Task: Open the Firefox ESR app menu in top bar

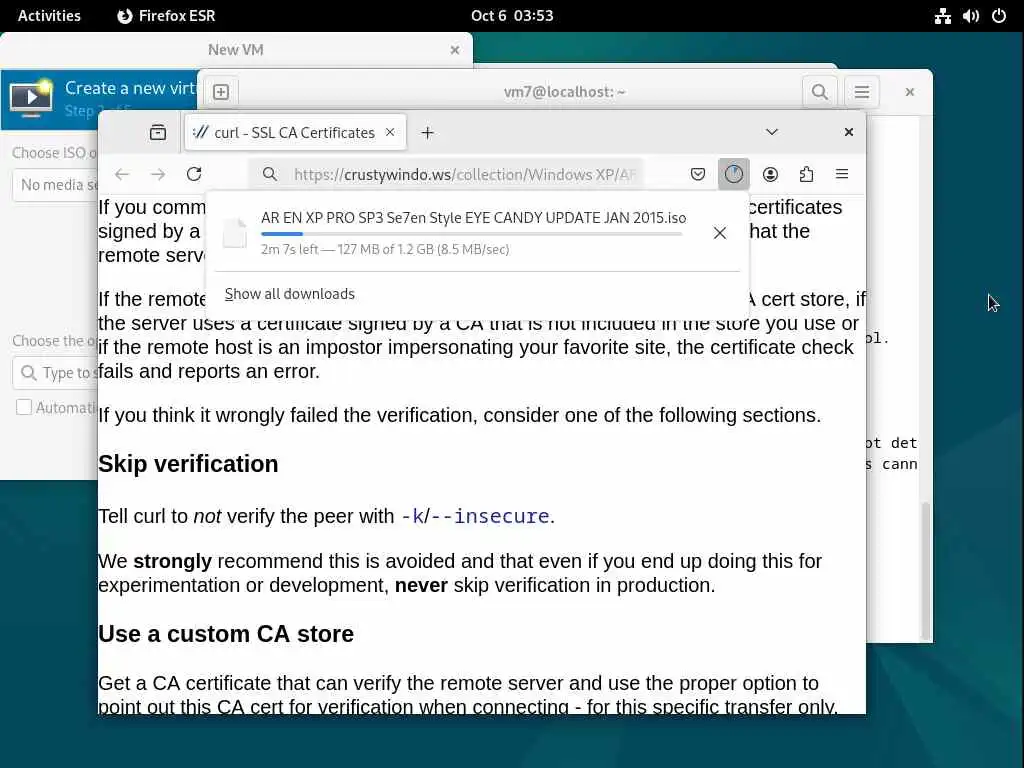Action: pos(166,16)
